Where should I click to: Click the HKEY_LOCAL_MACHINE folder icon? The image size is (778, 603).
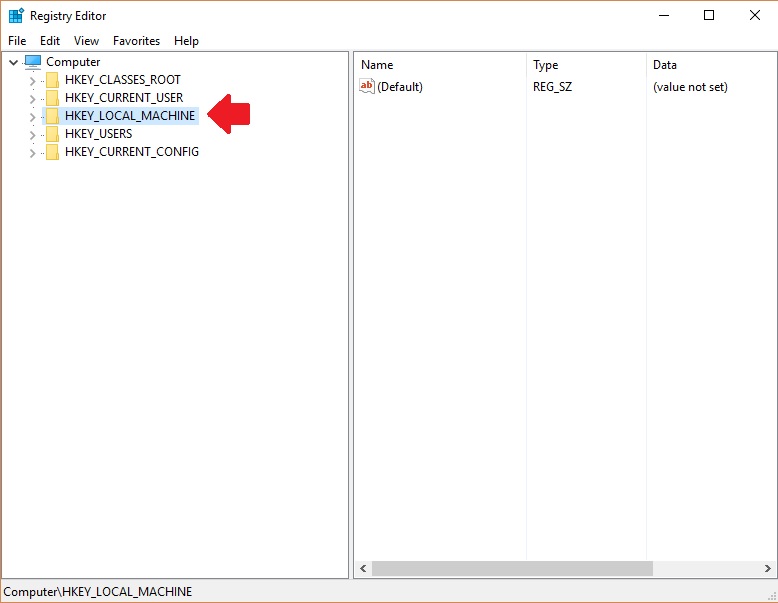click(x=52, y=116)
